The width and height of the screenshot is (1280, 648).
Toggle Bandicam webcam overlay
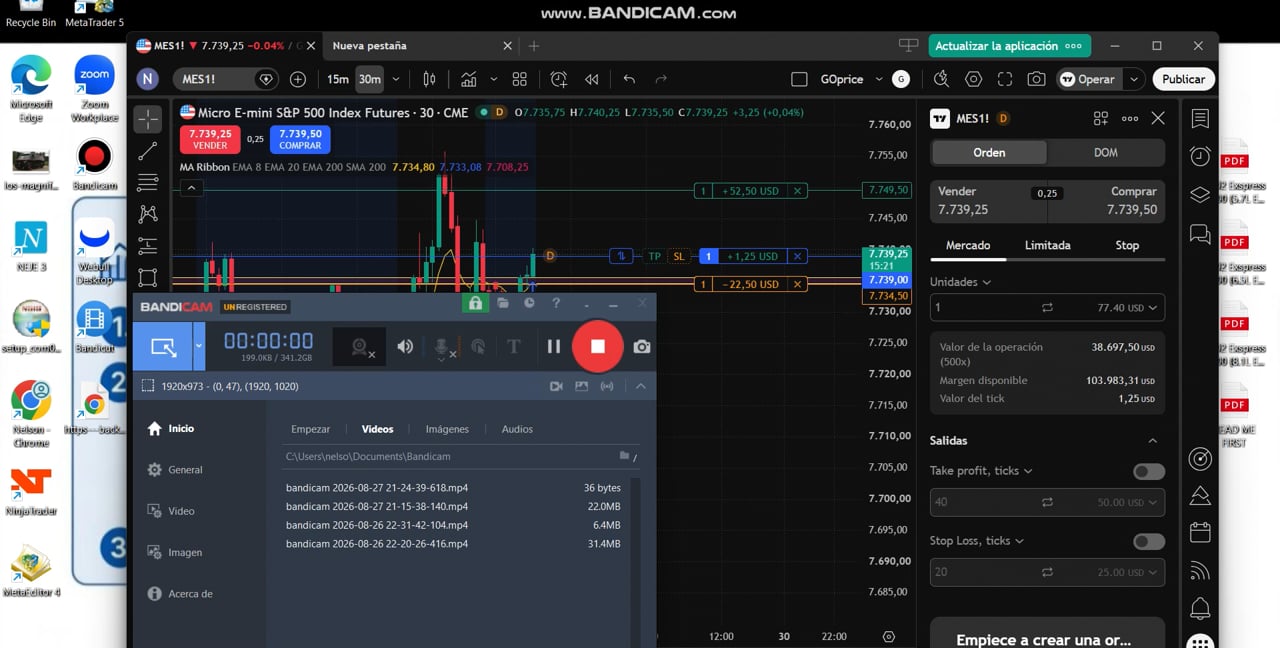click(x=361, y=347)
